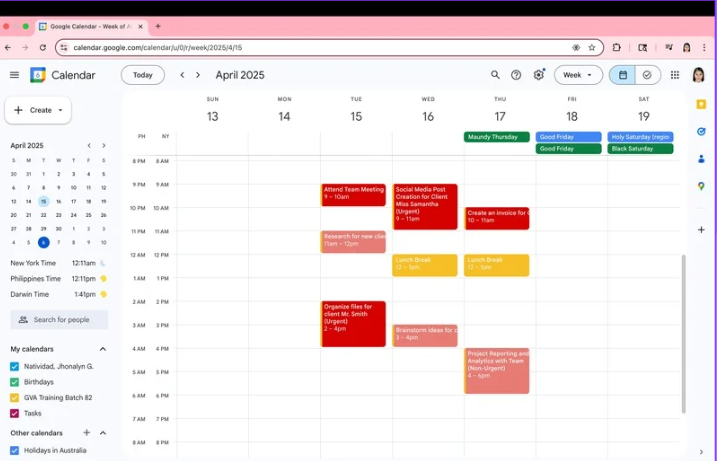Open Brainstorm ideas event
Image resolution: width=717 pixels, height=461 pixels.
[x=425, y=336]
